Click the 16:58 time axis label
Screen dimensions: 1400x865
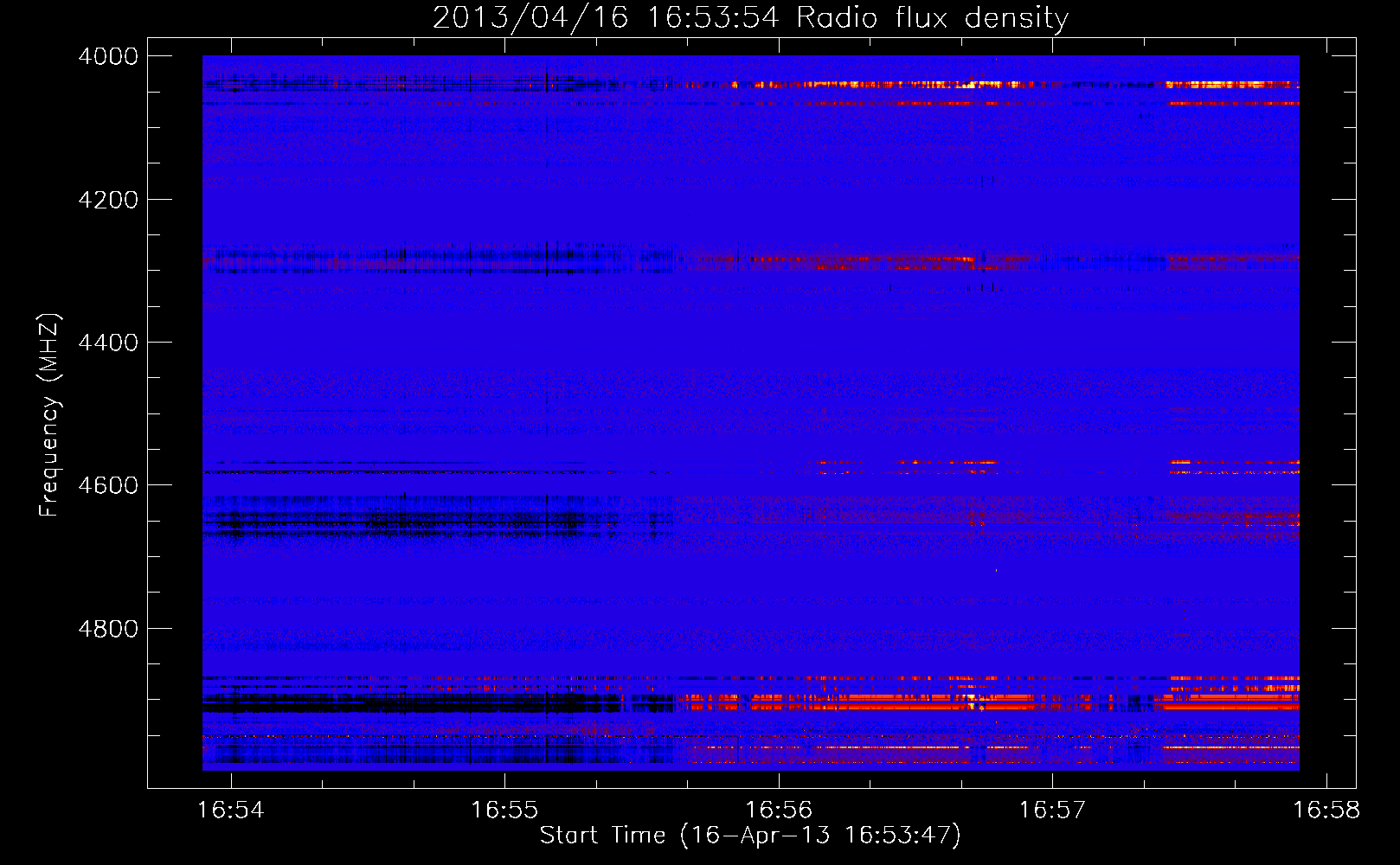(1326, 811)
